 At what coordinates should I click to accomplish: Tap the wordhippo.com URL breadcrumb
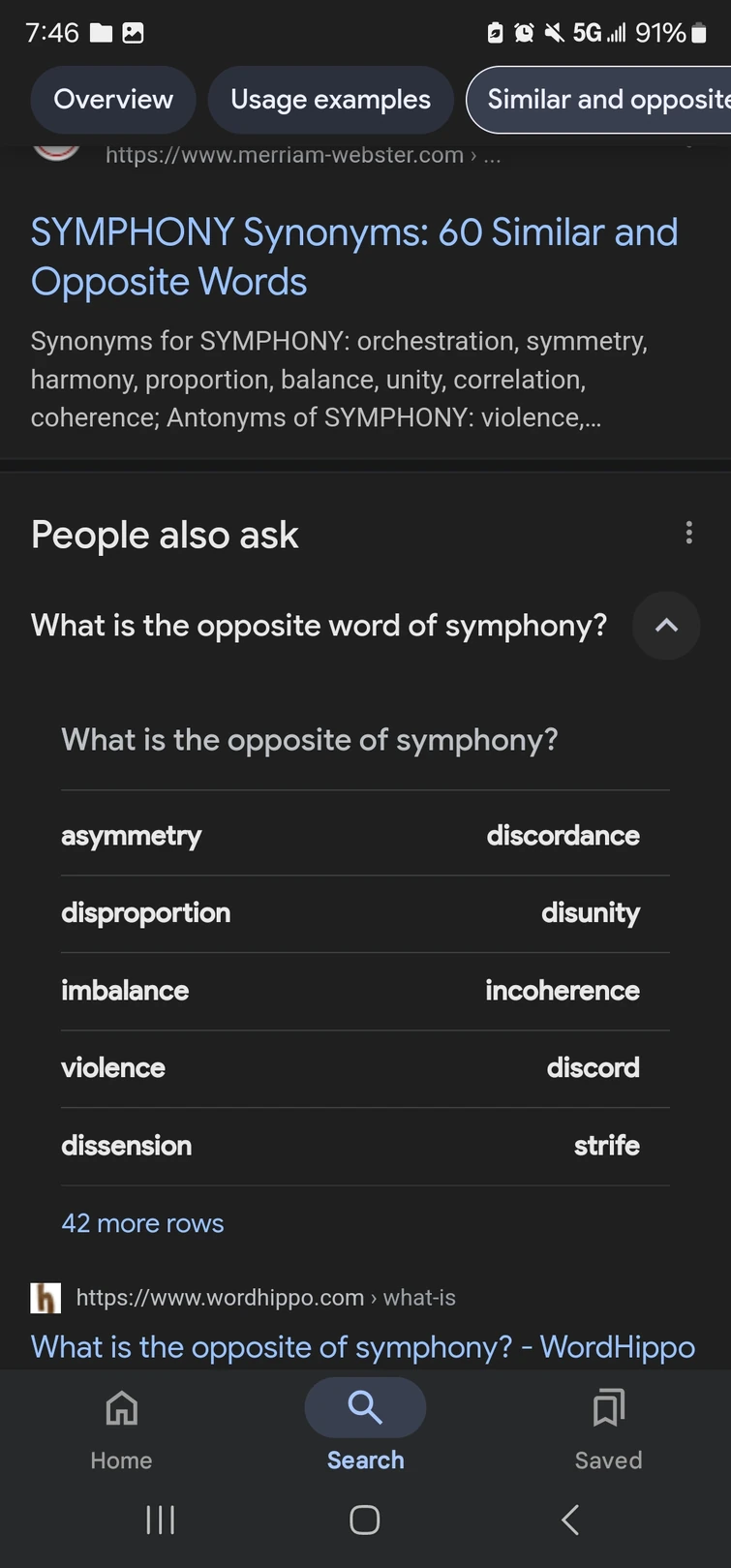[x=265, y=1298]
